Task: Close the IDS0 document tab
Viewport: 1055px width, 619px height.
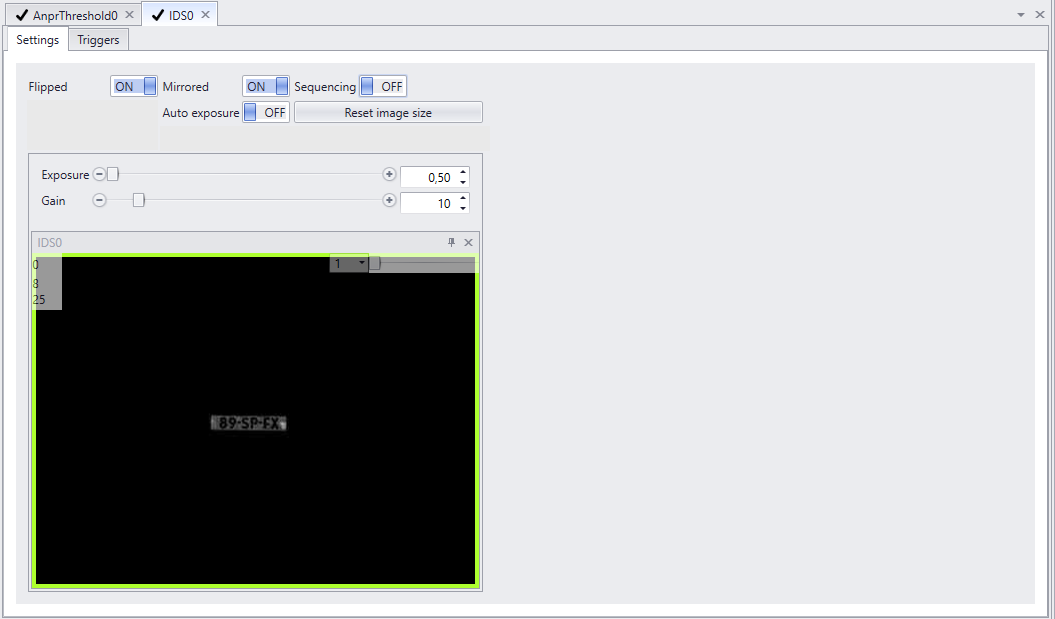Action: pyautogui.click(x=205, y=14)
